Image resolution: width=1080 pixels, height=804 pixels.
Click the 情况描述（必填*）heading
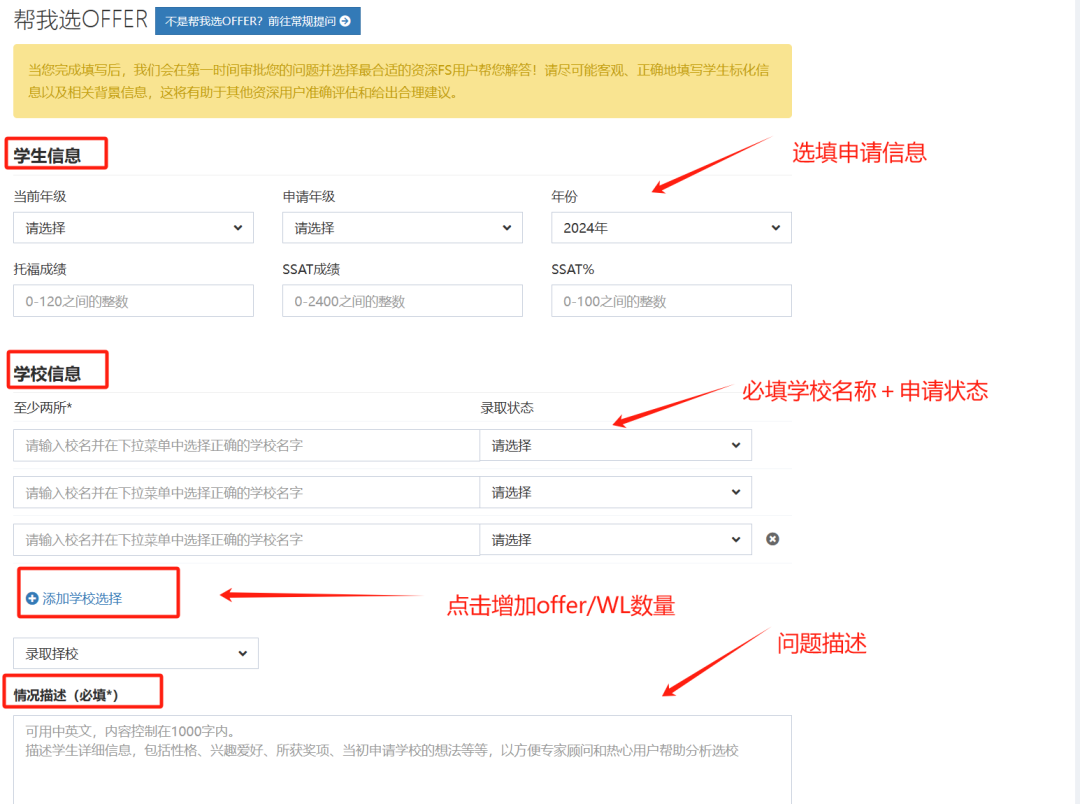(66, 695)
